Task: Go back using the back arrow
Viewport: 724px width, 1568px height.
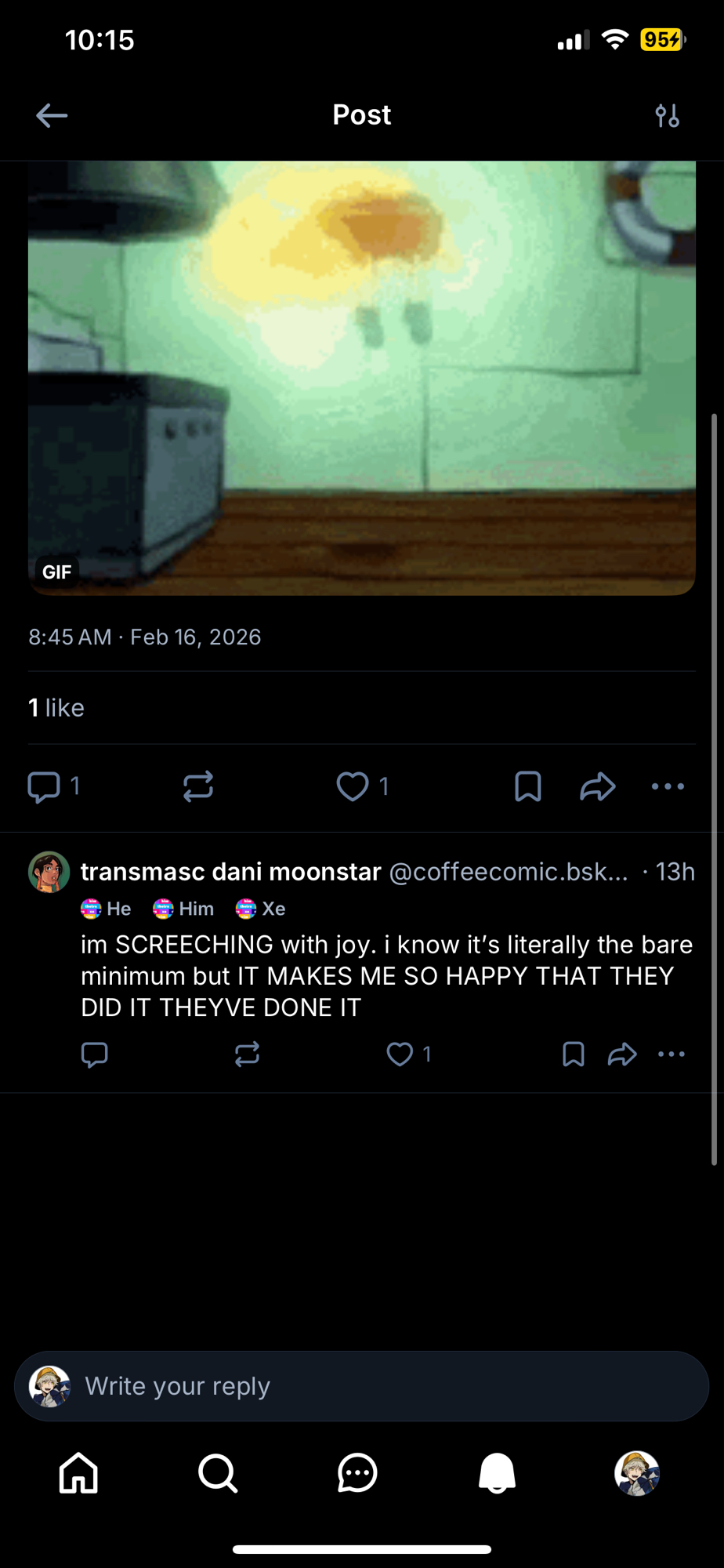Action: 52,116
